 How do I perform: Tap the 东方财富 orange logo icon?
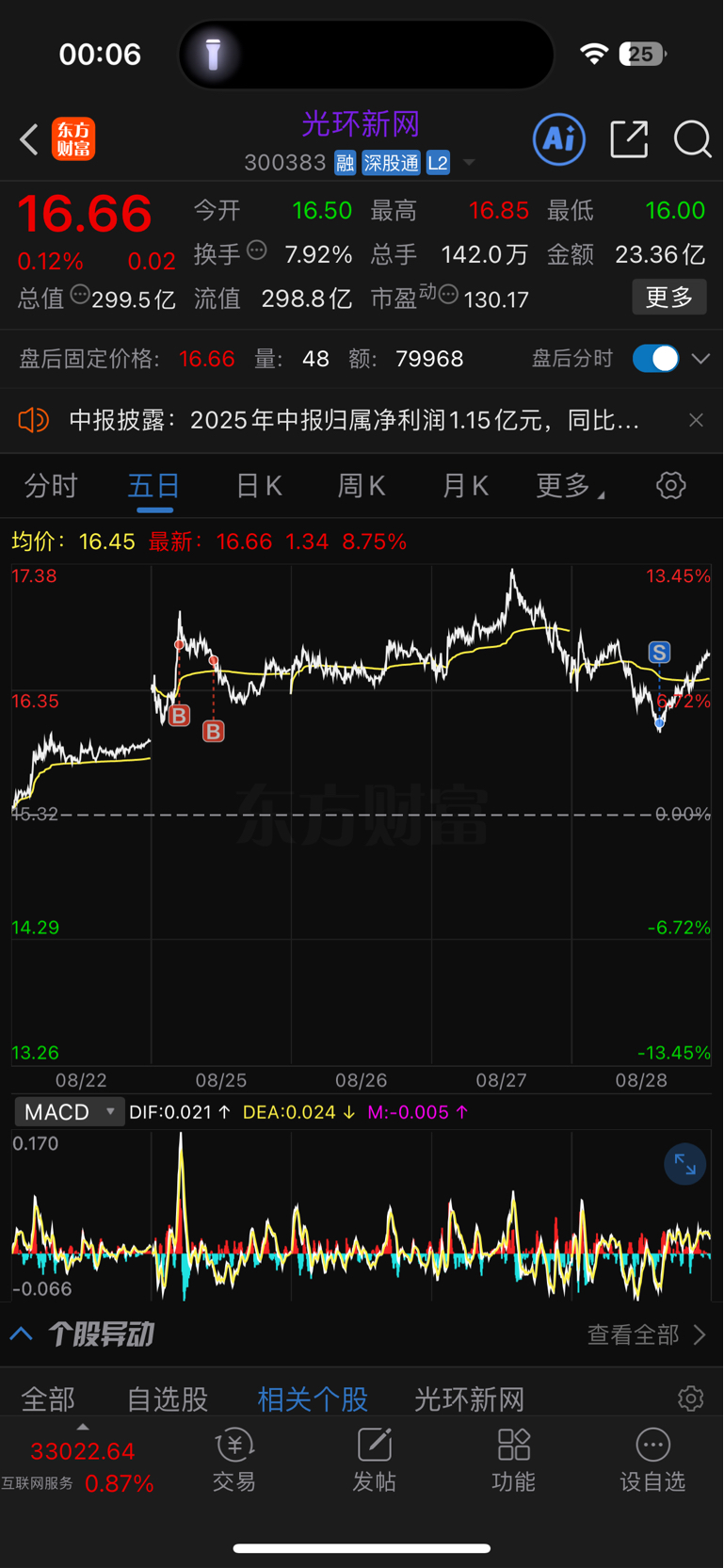(x=73, y=139)
